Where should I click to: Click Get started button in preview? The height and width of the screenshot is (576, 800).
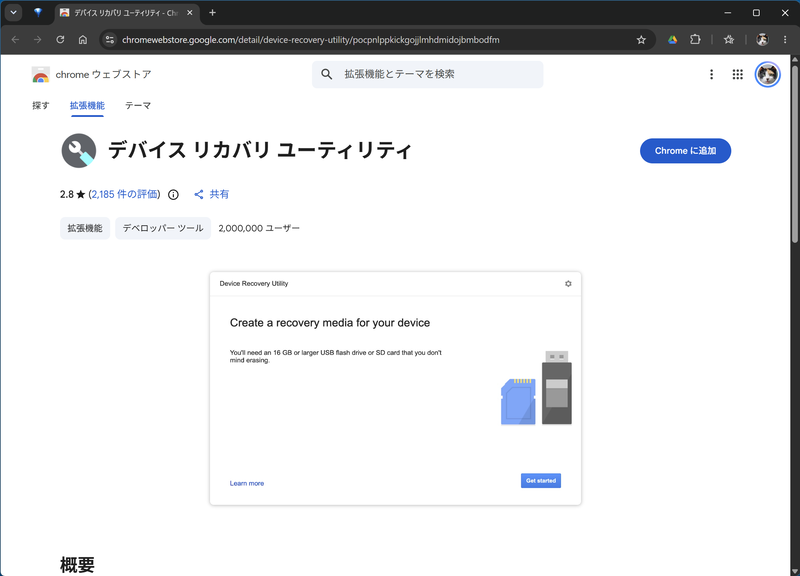(x=541, y=481)
